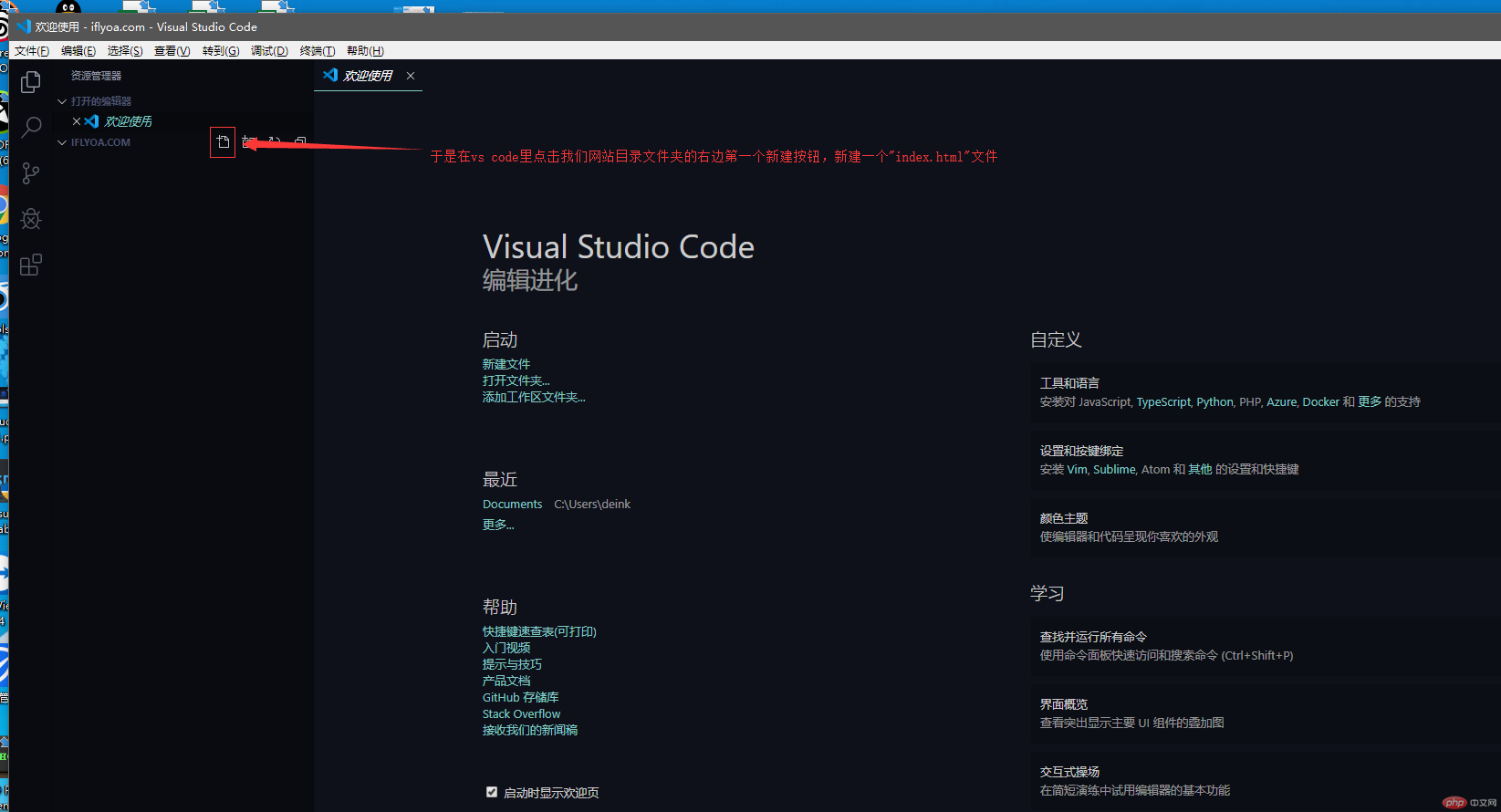Open the 界面概览 learning item
Image resolution: width=1501 pixels, height=812 pixels.
1265,713
